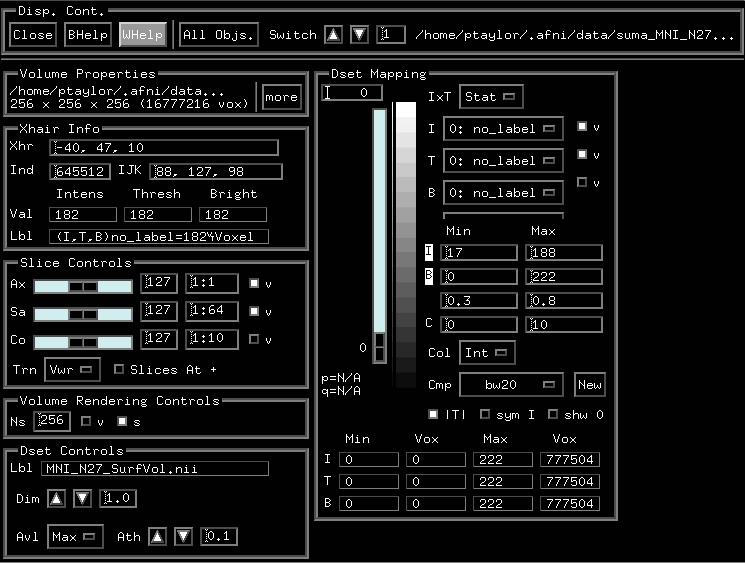
Task: Click the Xhr coordinates input field
Action: tap(164, 148)
